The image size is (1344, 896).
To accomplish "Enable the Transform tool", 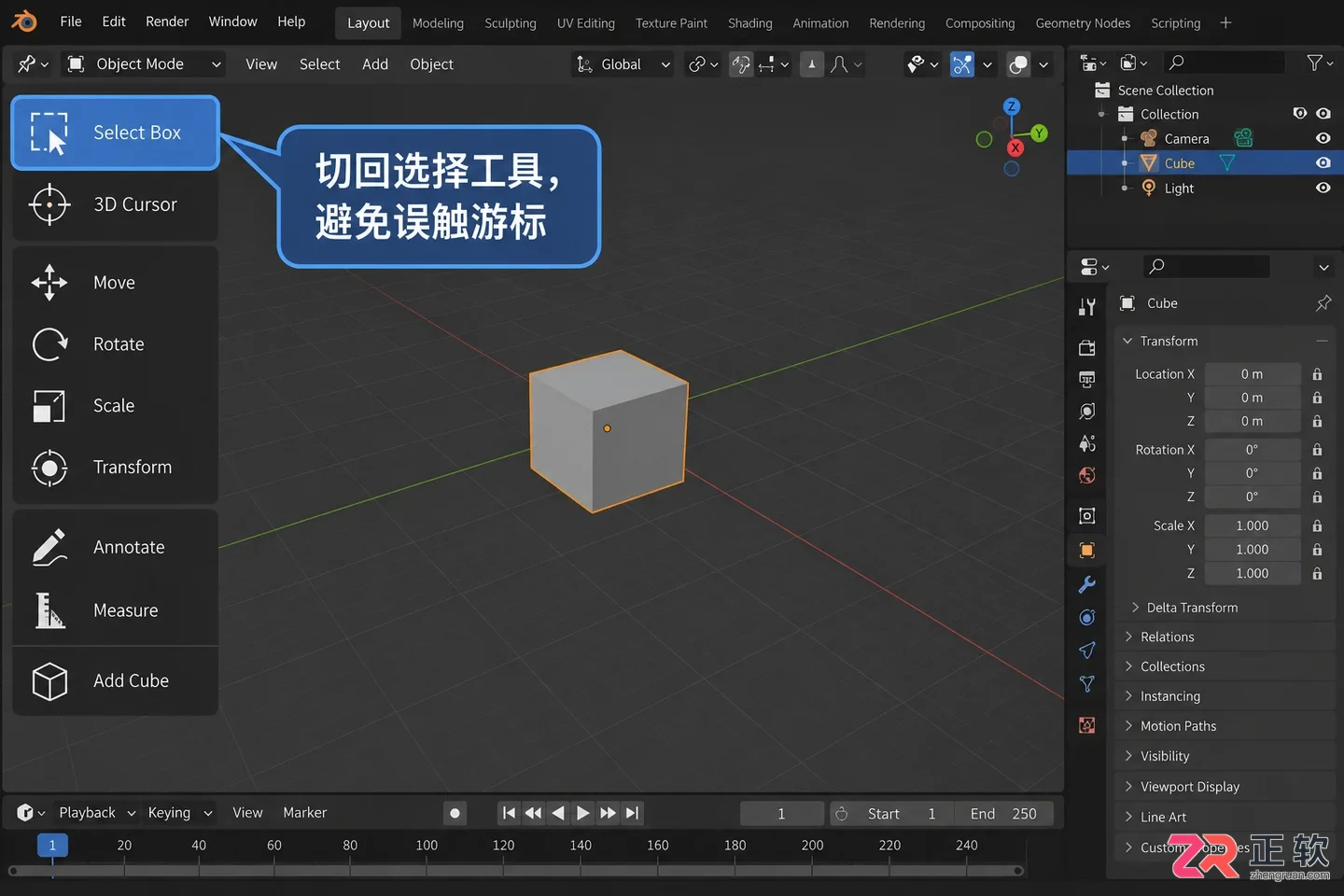I will coord(115,468).
